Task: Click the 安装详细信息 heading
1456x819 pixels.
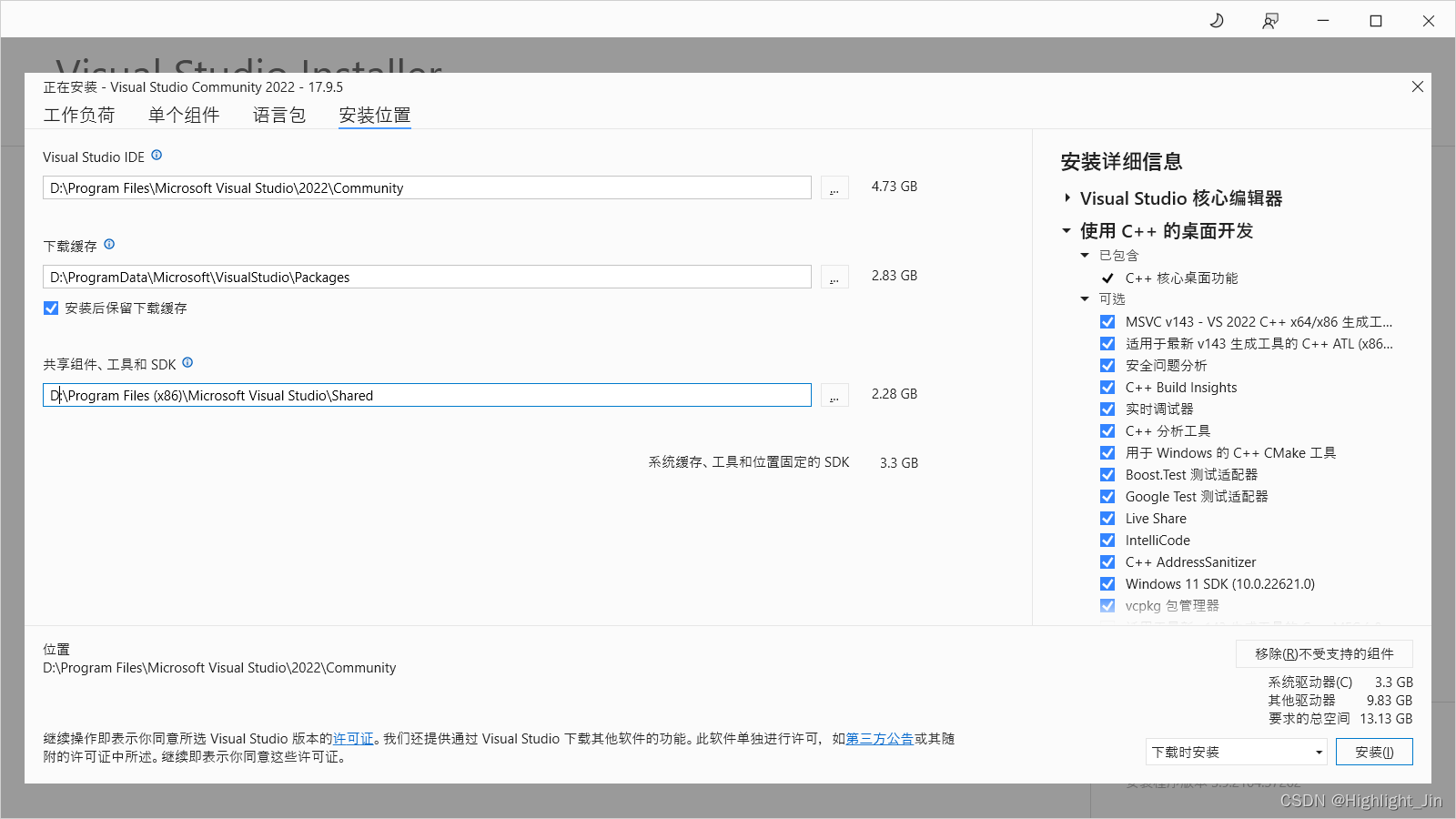Action: [1121, 162]
